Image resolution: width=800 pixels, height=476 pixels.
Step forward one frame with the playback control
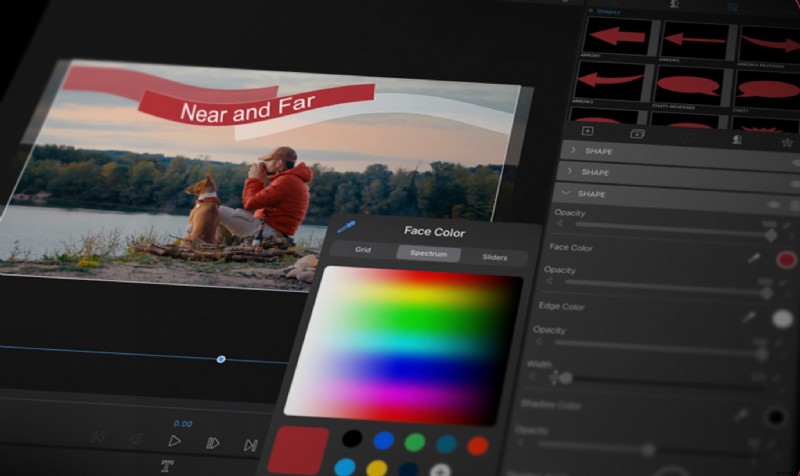coord(212,443)
